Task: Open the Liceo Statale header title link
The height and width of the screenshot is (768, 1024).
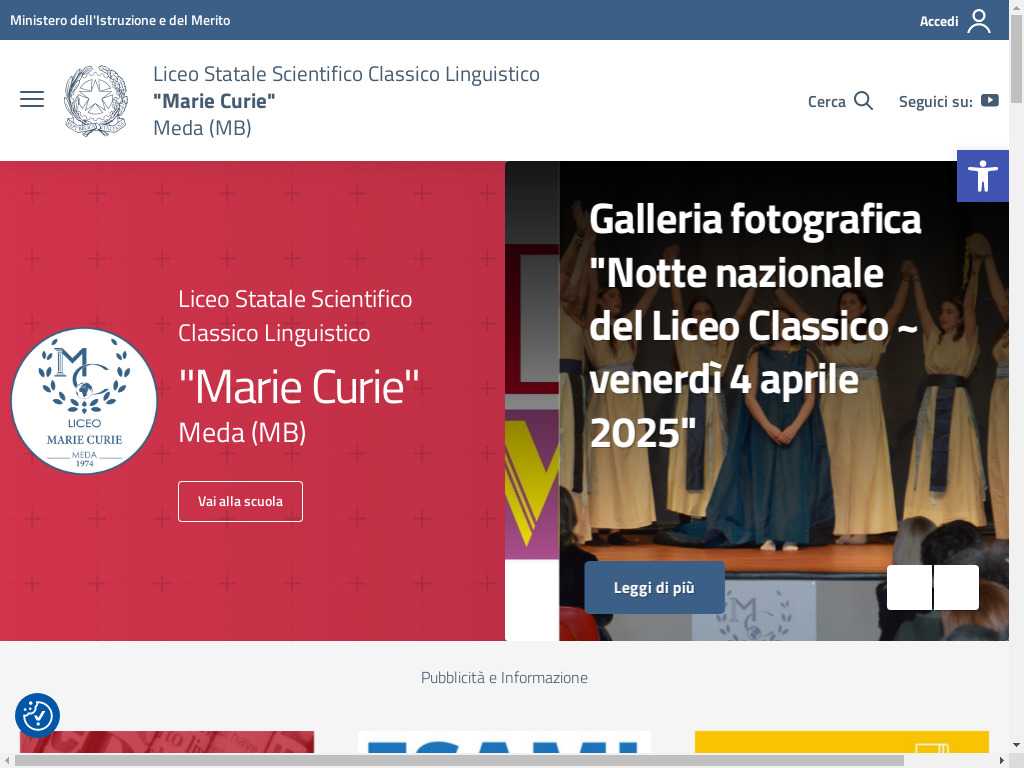Action: 346,101
